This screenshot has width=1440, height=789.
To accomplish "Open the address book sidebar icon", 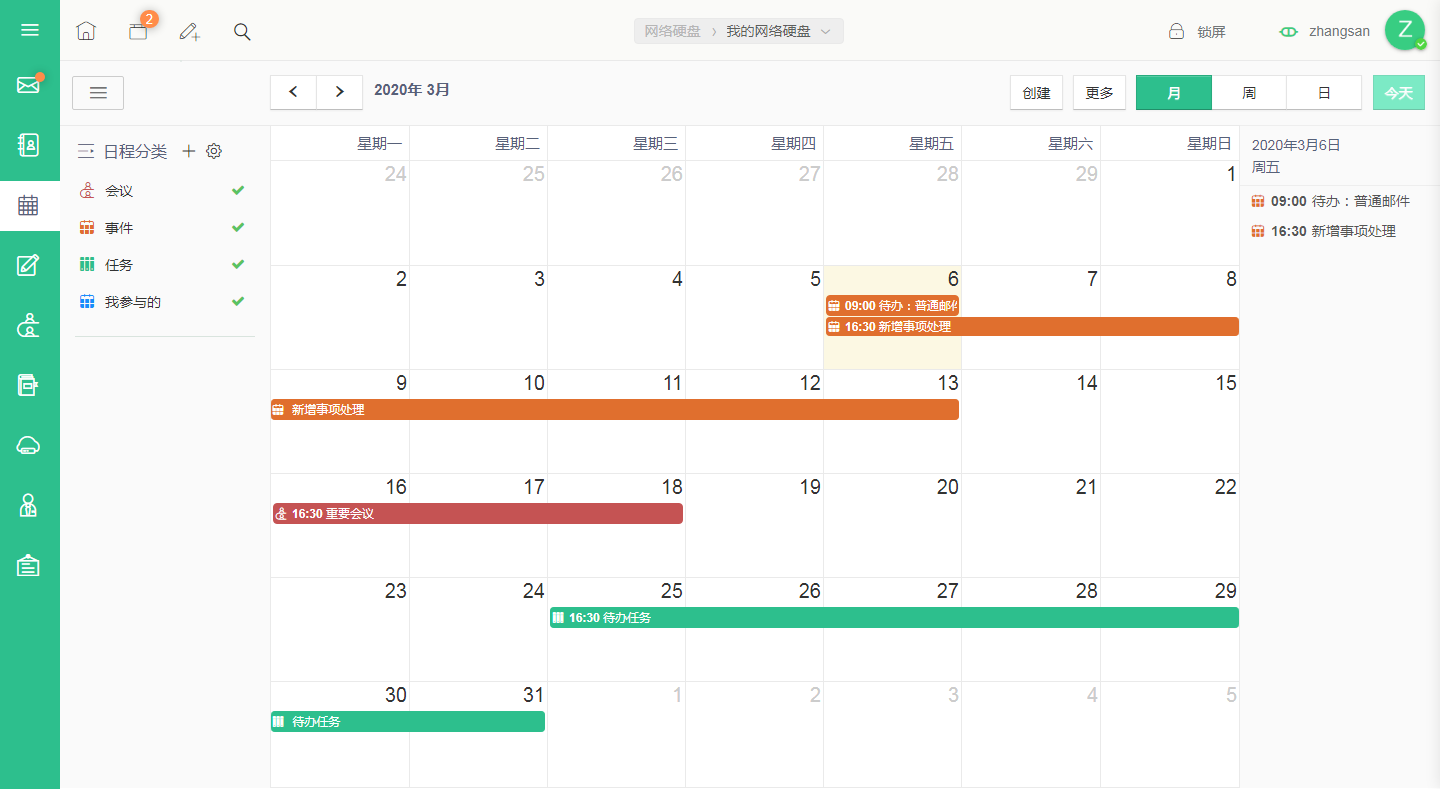I will click(30, 145).
